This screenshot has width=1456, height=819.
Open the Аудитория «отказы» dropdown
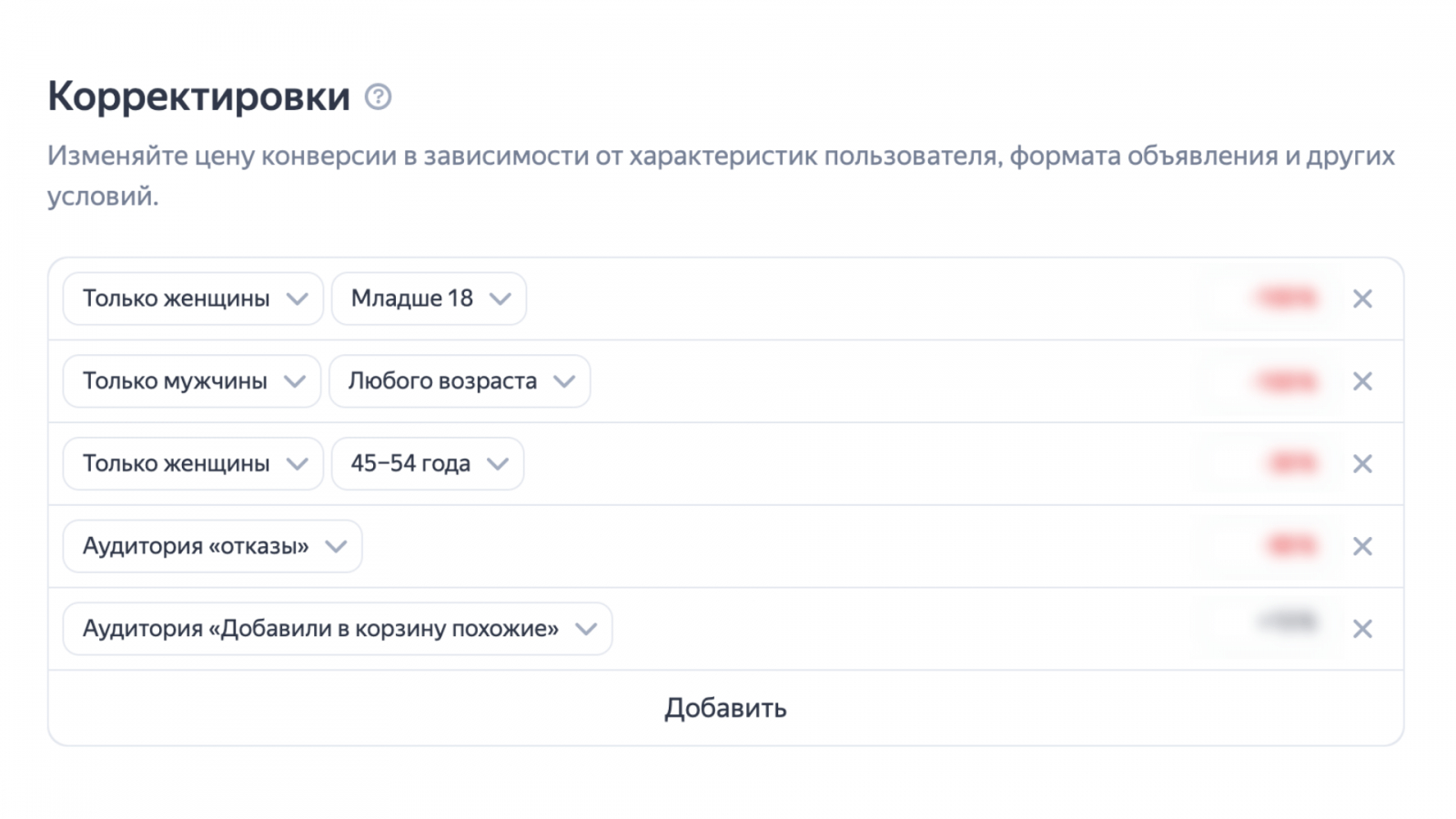point(212,546)
